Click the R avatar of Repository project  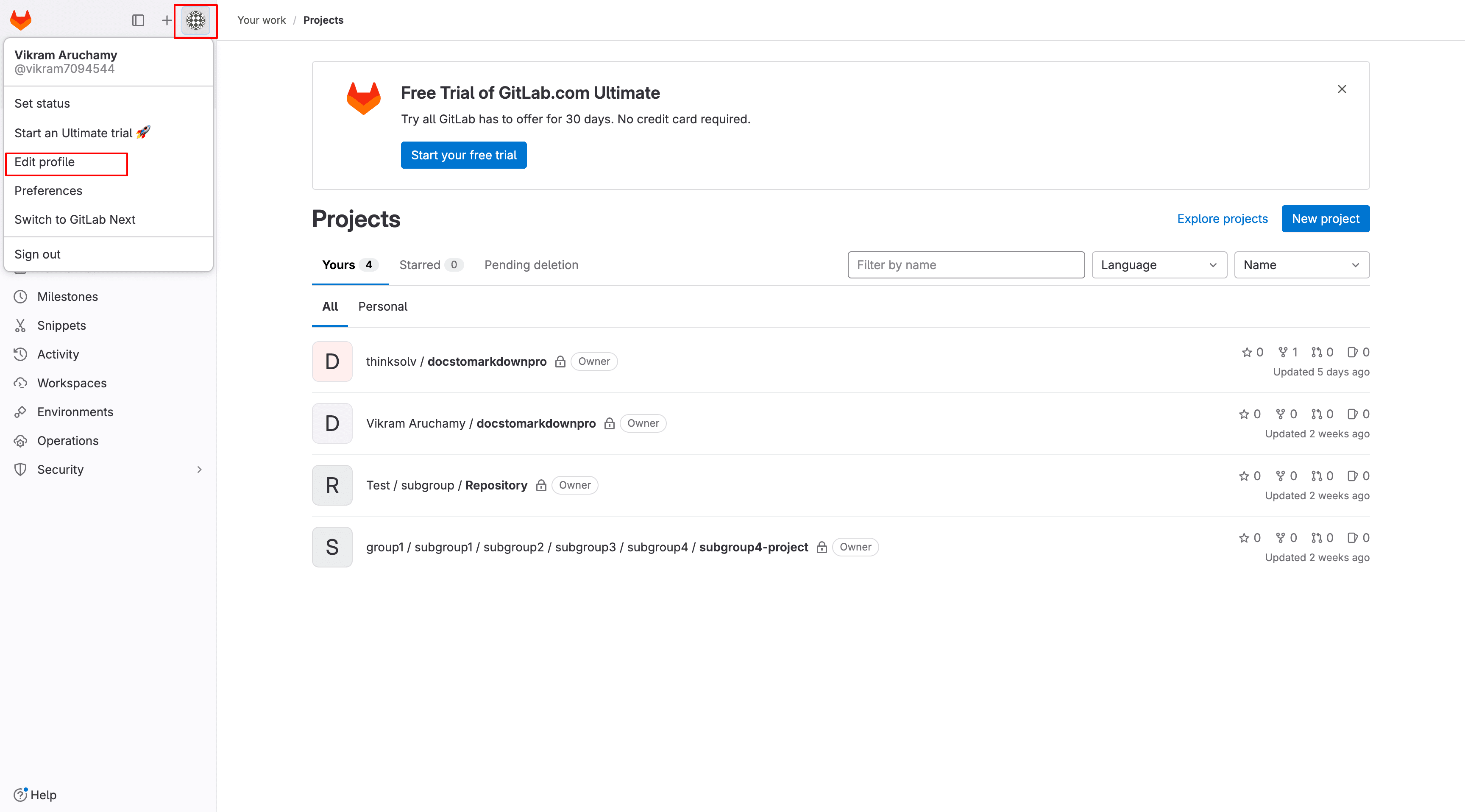[332, 486]
